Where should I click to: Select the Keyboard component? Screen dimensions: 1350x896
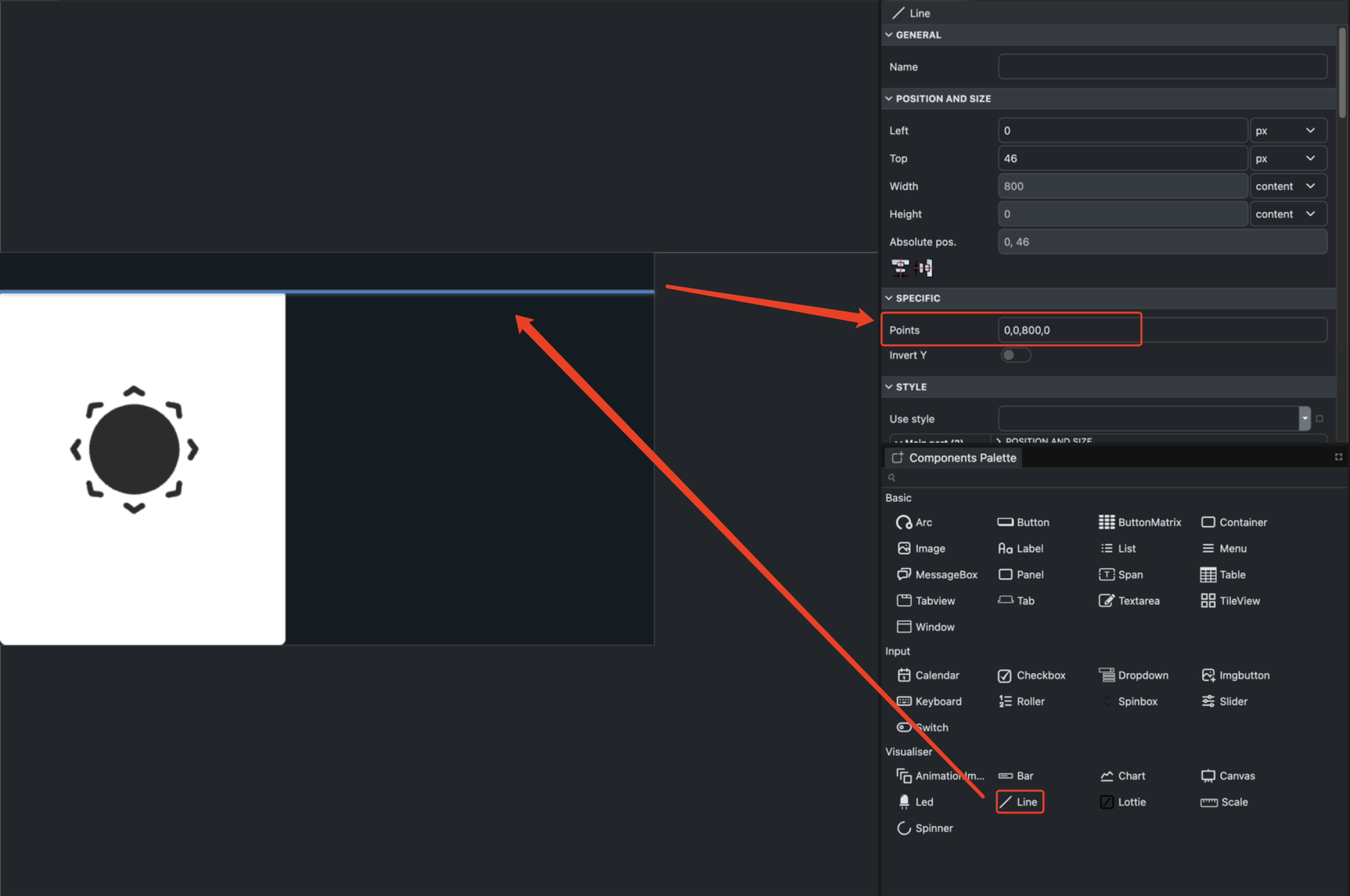point(929,701)
